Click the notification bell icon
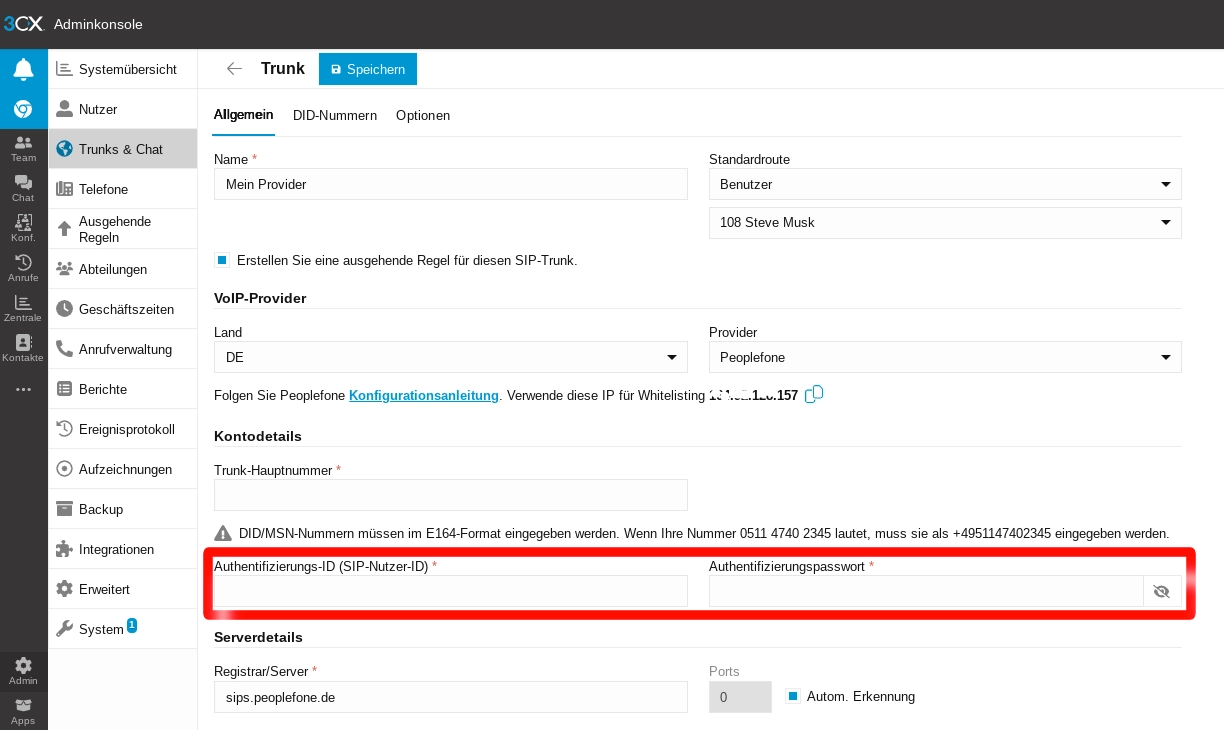The height and width of the screenshot is (730, 1224). click(23, 69)
